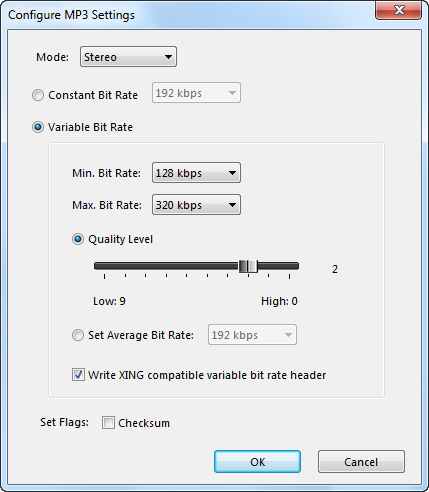Open the Set Average Bit Rate kbps dropdown
Image resolution: width=429 pixels, height=492 pixels.
point(252,335)
